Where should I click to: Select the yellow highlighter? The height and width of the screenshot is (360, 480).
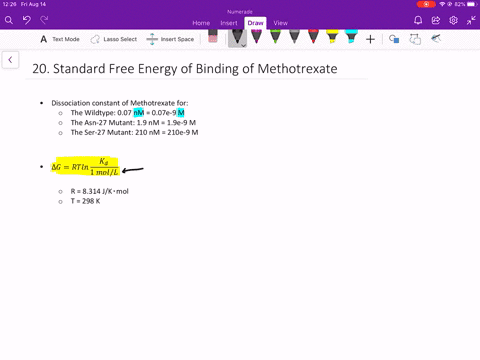332,37
